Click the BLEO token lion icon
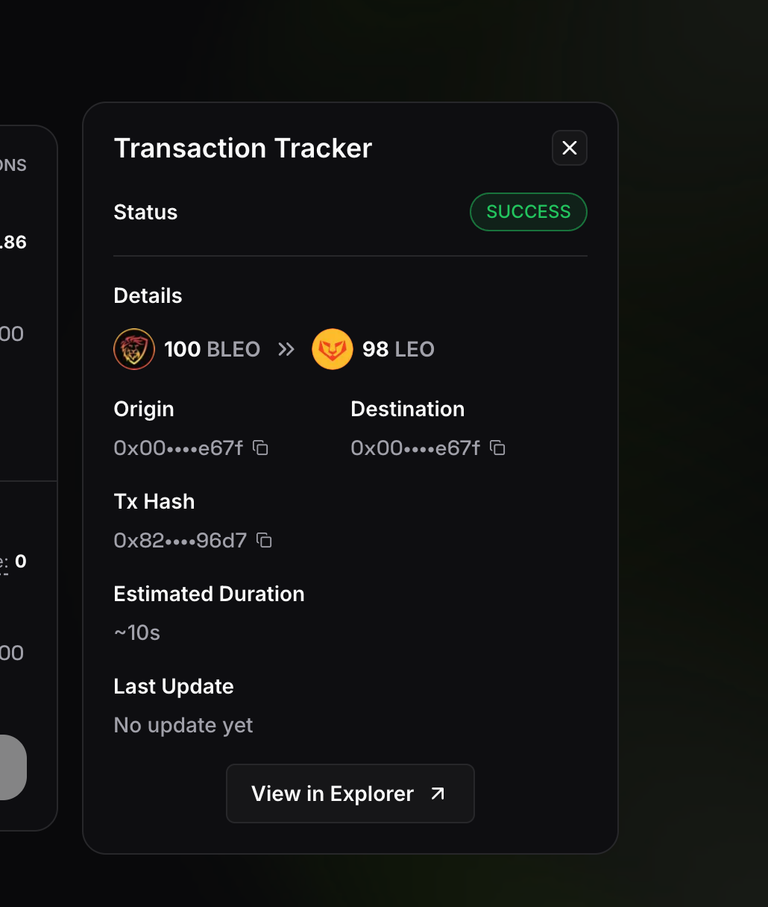Image resolution: width=768 pixels, height=907 pixels. pyautogui.click(x=134, y=349)
